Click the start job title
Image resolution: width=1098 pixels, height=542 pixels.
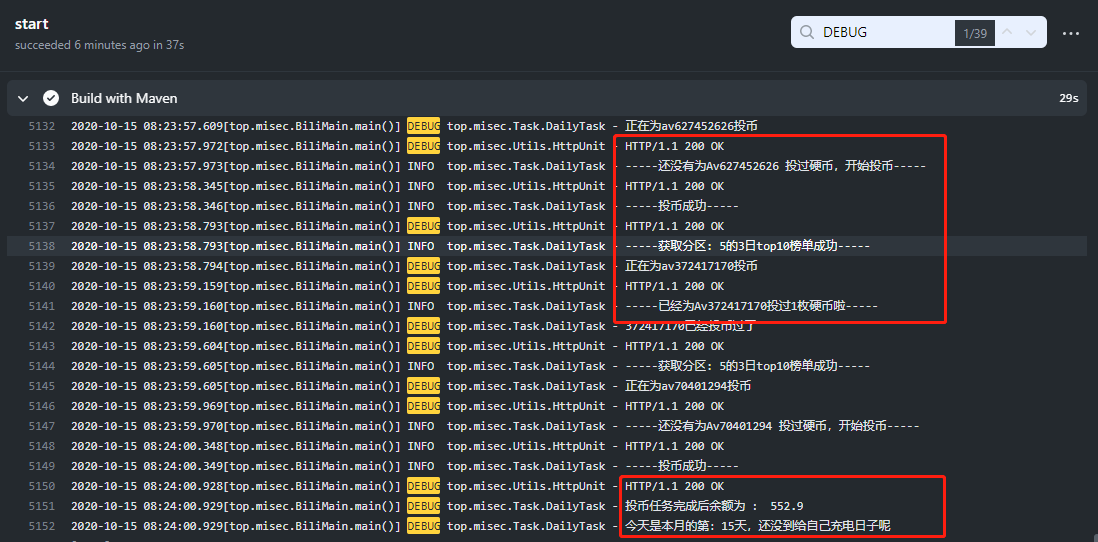tap(32, 24)
